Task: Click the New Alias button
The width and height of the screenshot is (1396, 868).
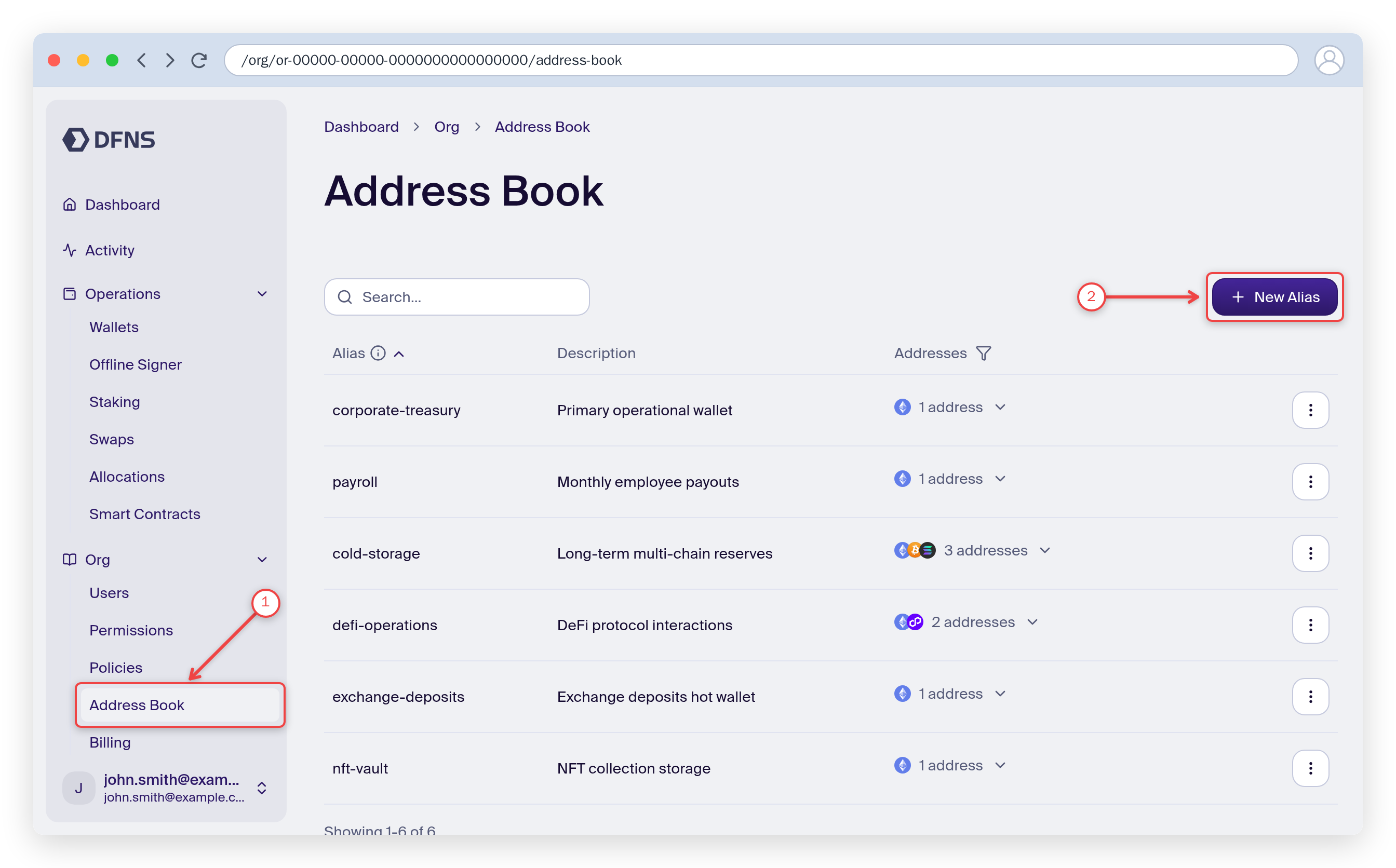Action: coord(1274,297)
